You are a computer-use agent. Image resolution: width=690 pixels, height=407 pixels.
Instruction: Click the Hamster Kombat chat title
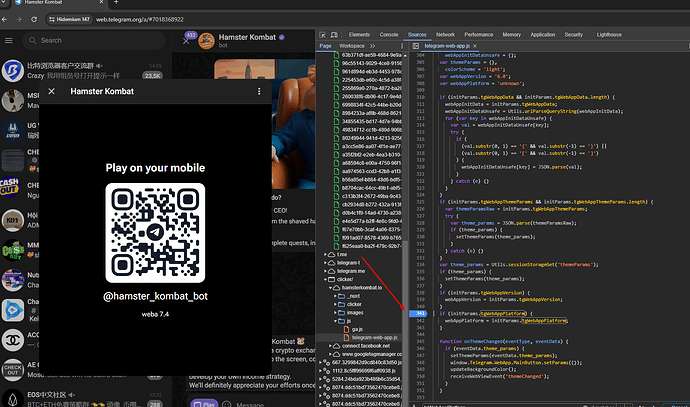pyautogui.click(x=247, y=37)
